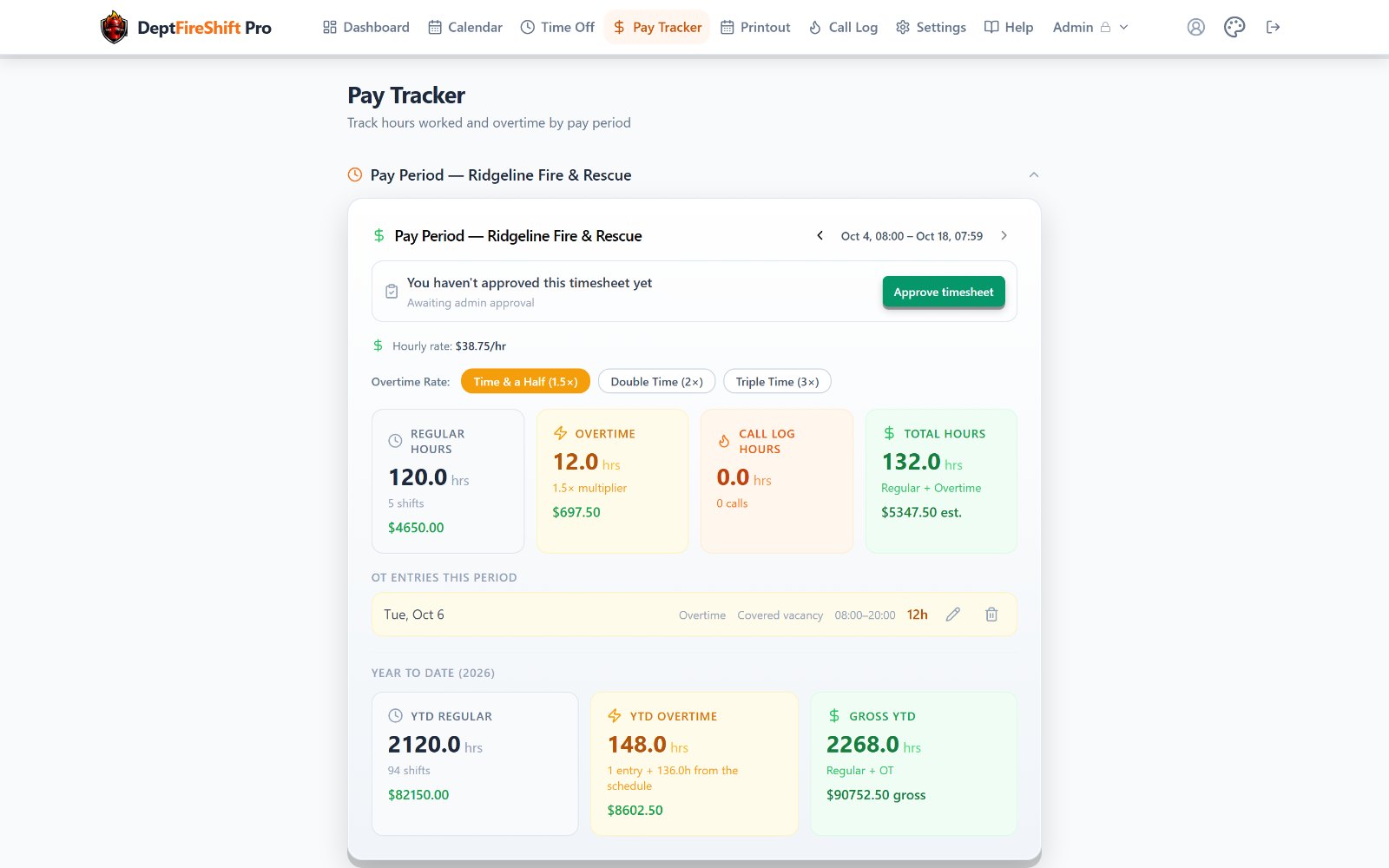This screenshot has width=1389, height=868.
Task: Click the orange clock icon in section header
Action: (x=355, y=174)
